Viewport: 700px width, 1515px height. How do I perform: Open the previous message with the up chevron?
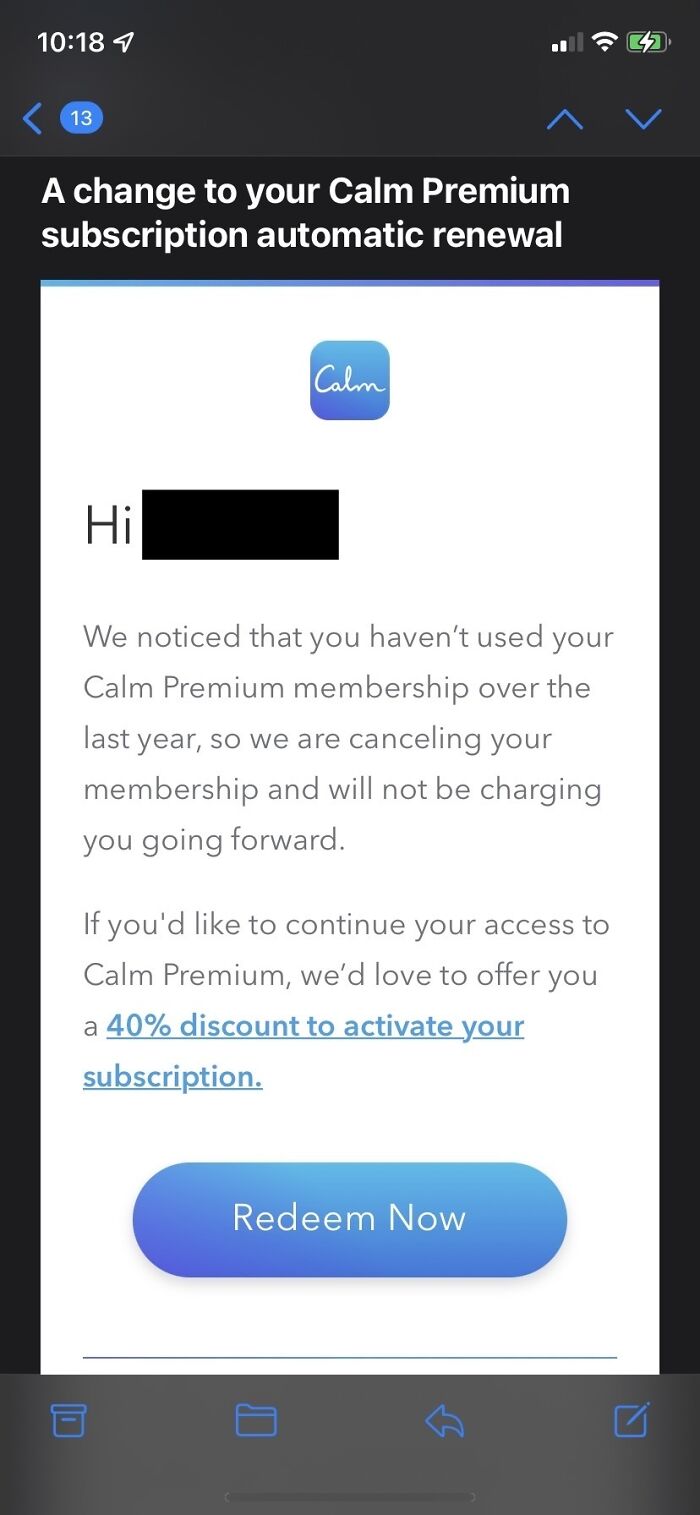pos(565,117)
